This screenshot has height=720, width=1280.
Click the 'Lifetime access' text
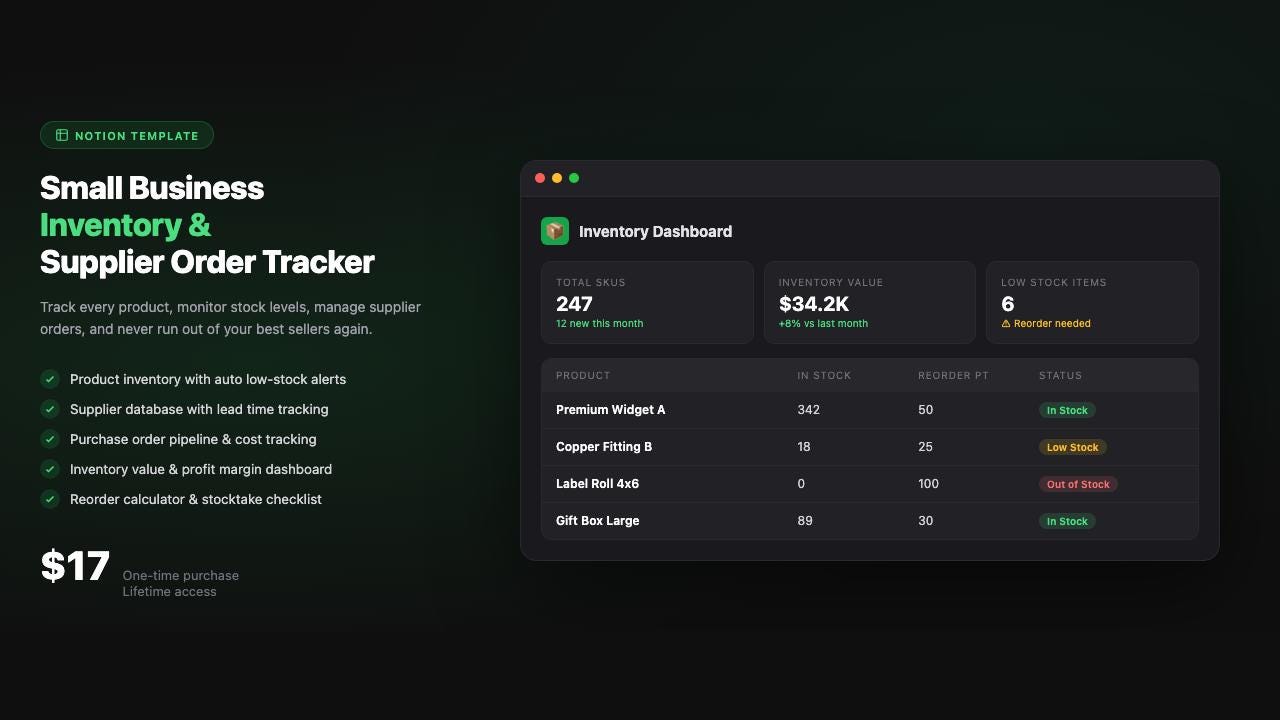170,592
